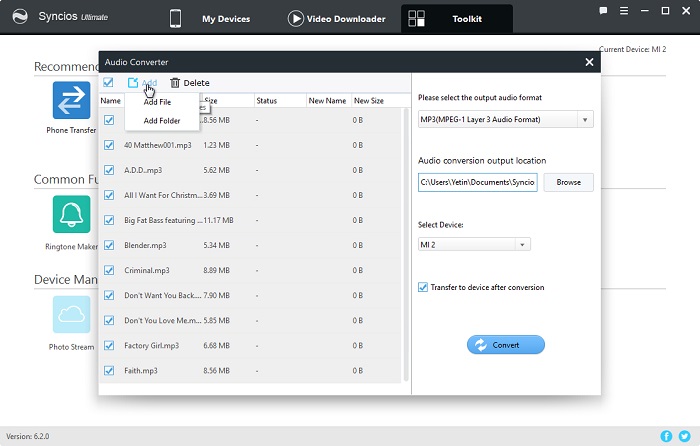The image size is (700, 446).
Task: Click the New Size column header
Action: [x=369, y=101]
